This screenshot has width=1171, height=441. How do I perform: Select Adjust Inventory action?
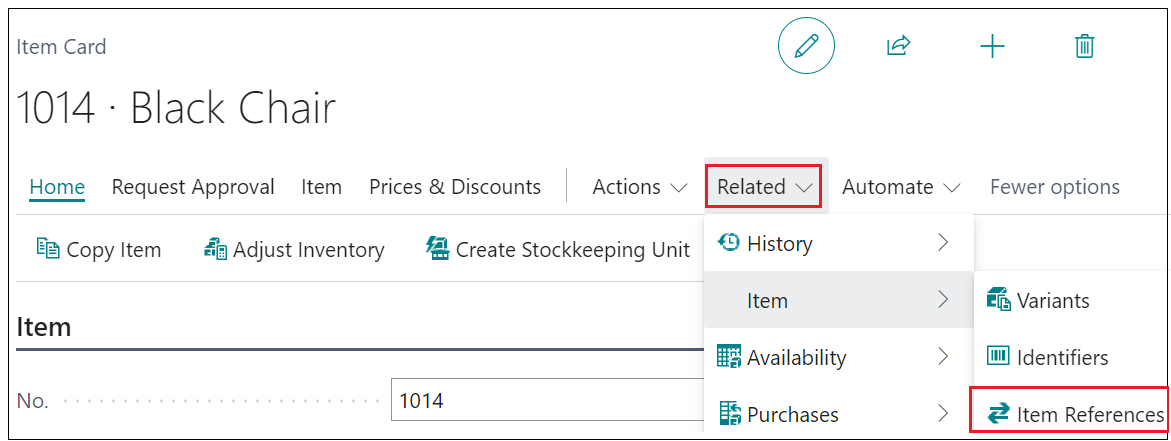coord(293,250)
